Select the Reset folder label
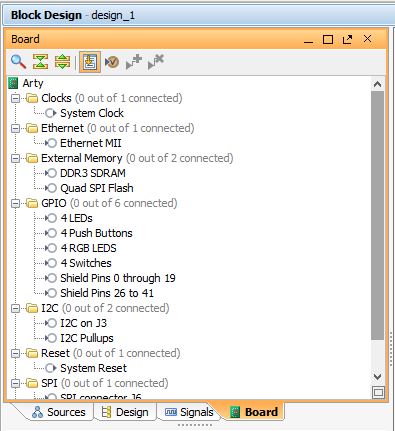 pos(55,353)
